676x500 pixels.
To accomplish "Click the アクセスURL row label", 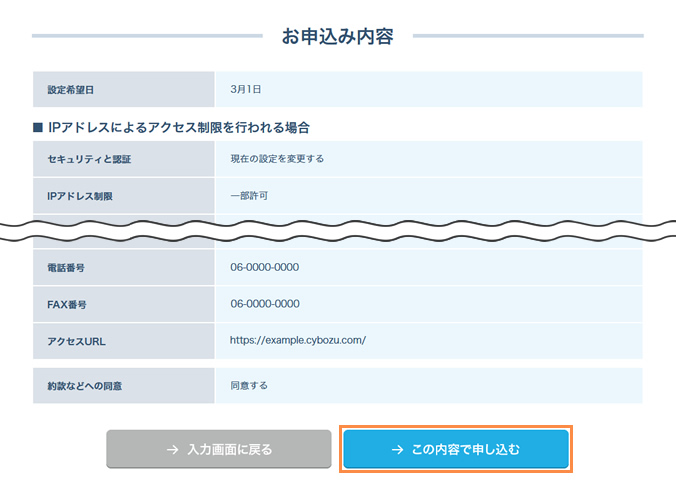I will click(76, 341).
